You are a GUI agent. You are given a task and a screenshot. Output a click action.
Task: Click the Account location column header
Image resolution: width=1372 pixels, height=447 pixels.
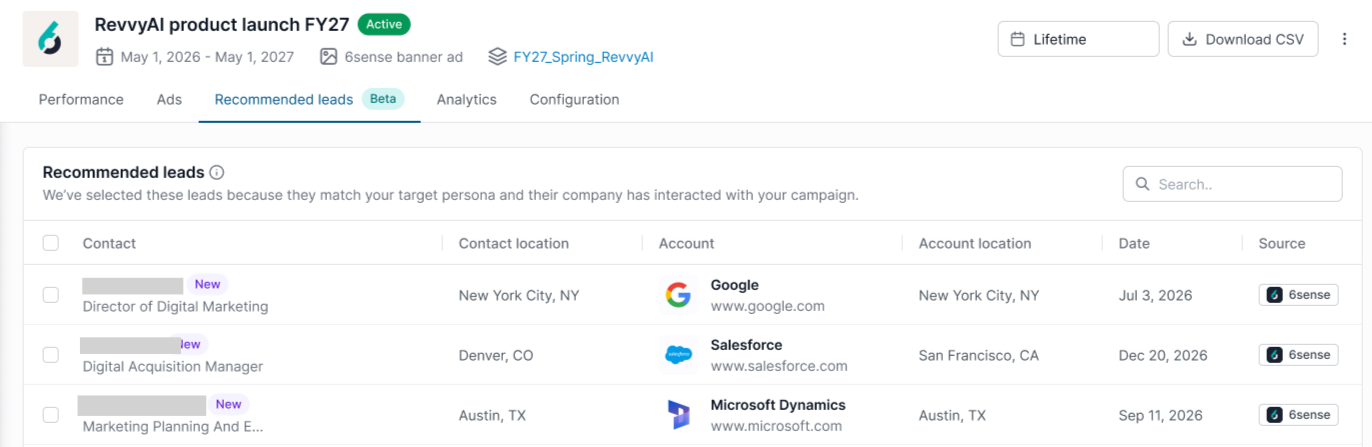(975, 243)
